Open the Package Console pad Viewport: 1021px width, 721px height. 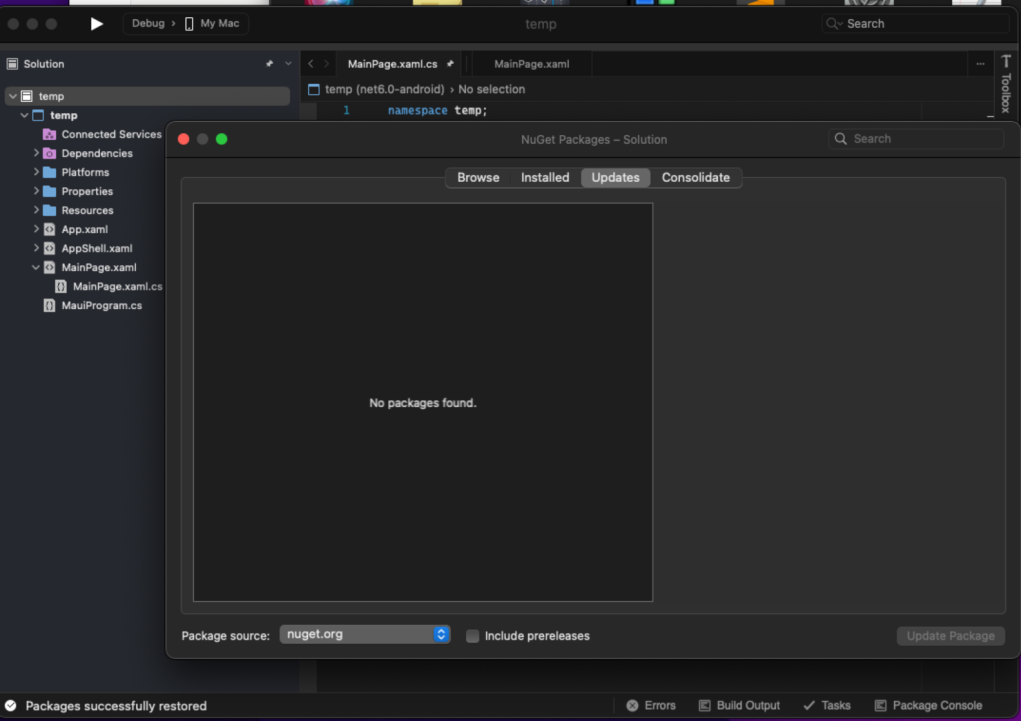coord(928,705)
